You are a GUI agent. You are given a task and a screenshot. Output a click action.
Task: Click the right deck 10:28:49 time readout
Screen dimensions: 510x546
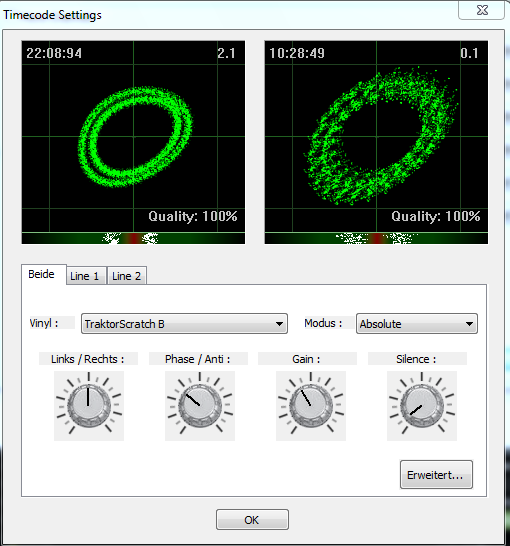[x=297, y=53]
